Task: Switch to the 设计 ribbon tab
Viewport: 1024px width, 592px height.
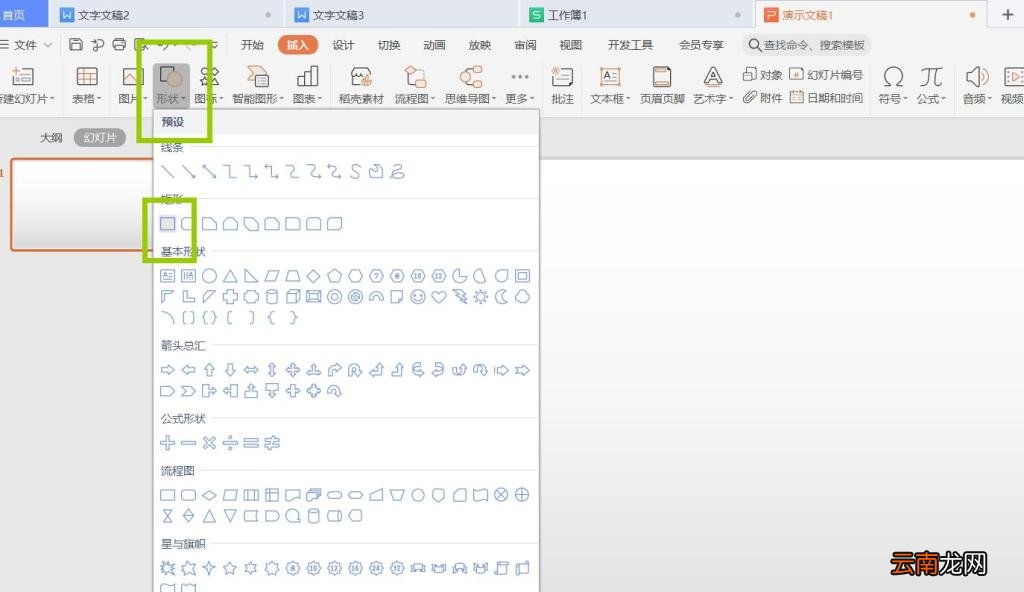Action: 343,45
